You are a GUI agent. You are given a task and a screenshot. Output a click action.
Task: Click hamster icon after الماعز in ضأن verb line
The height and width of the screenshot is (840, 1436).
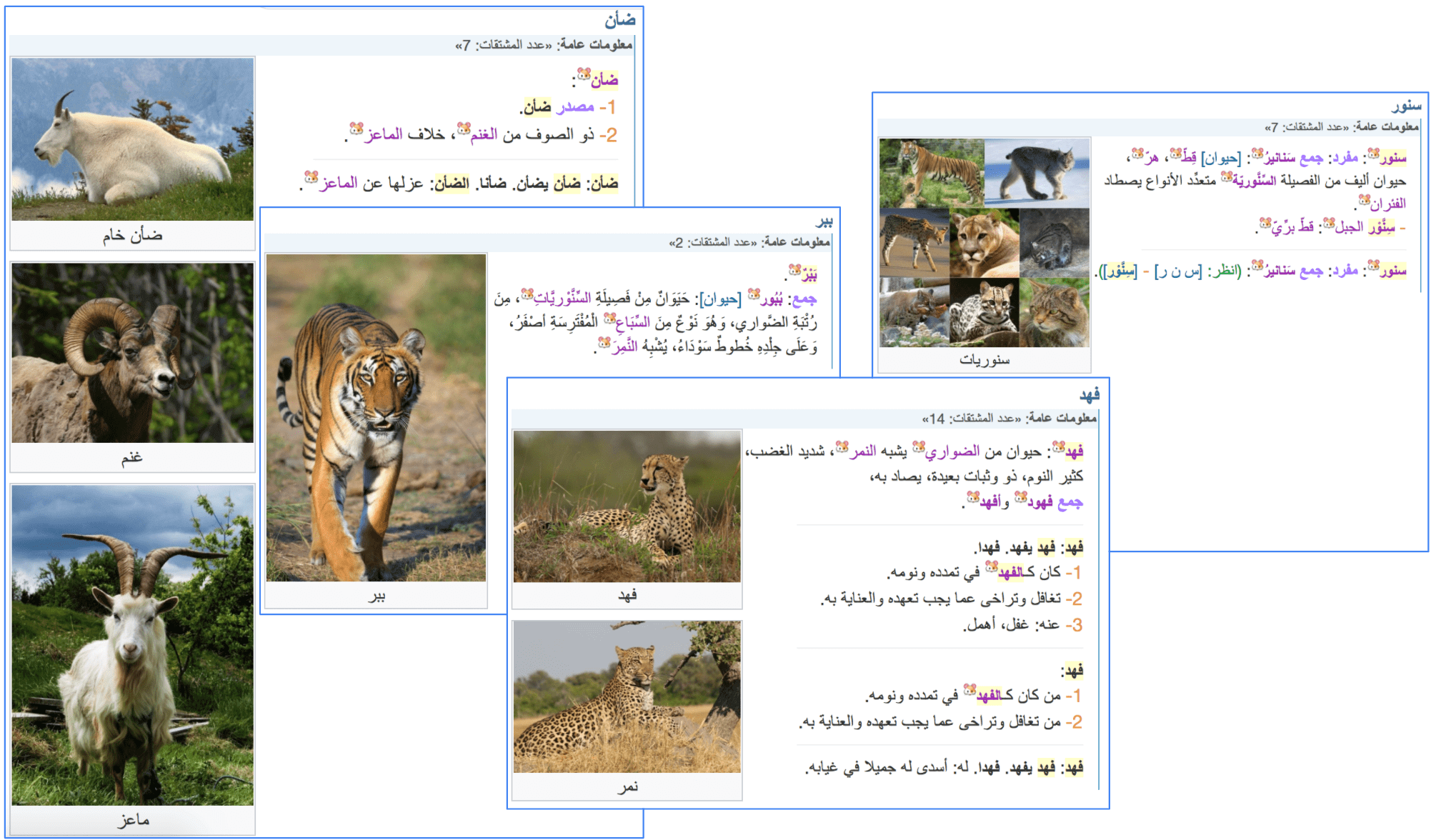311,176
